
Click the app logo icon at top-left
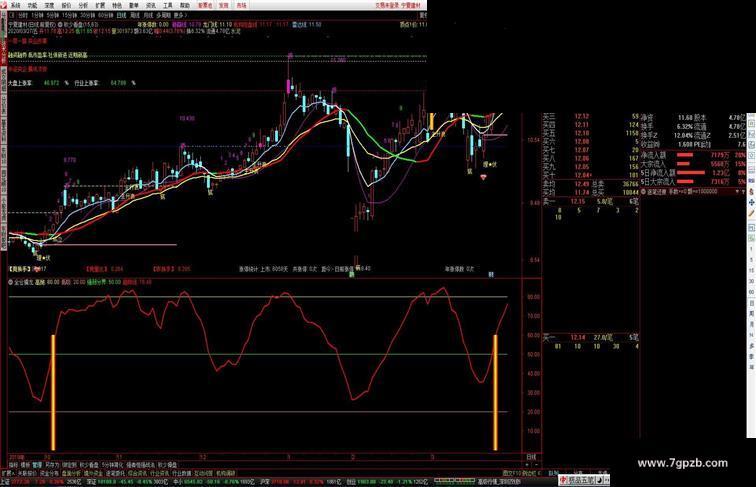(x=4, y=6)
